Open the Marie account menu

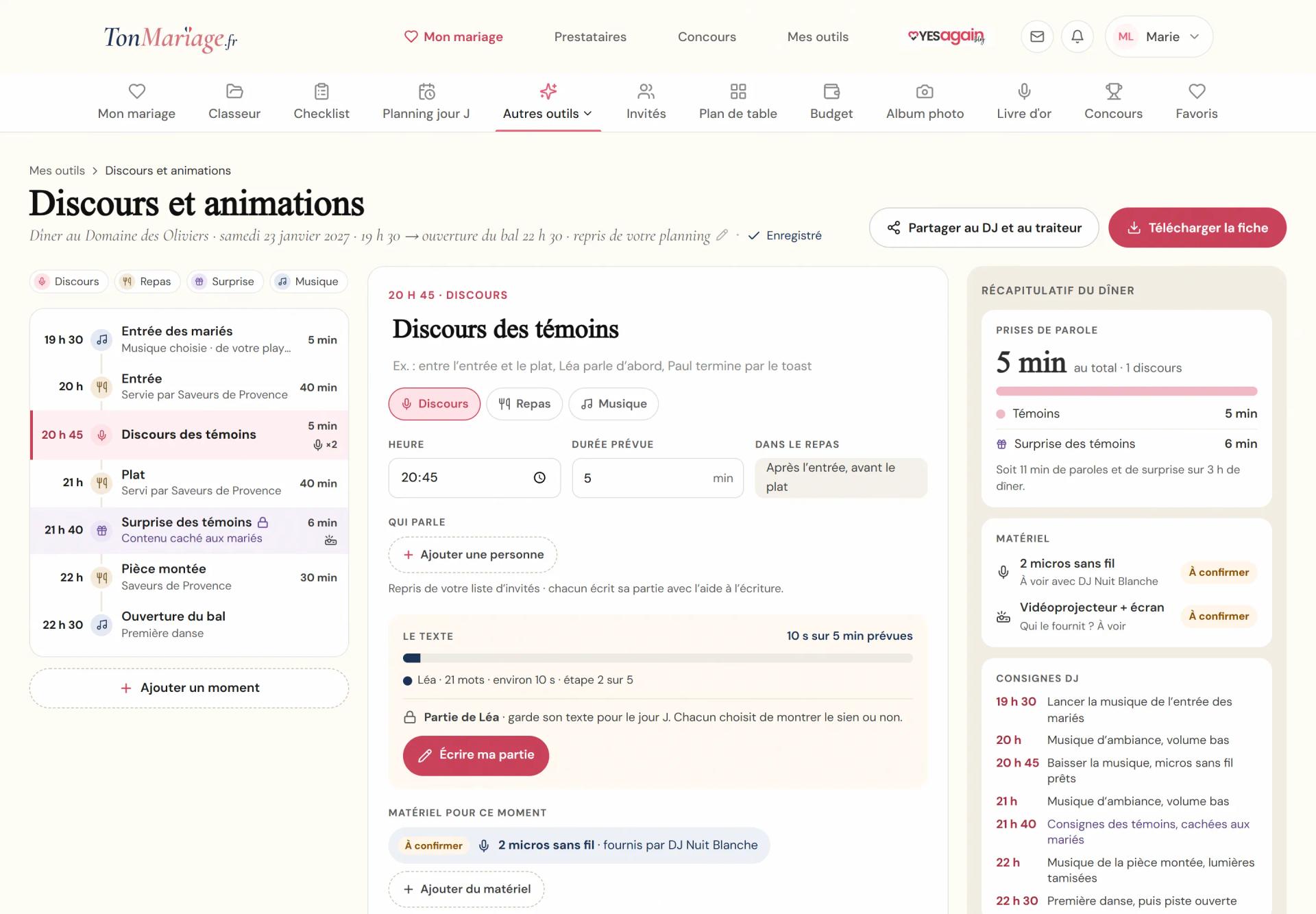point(1158,36)
